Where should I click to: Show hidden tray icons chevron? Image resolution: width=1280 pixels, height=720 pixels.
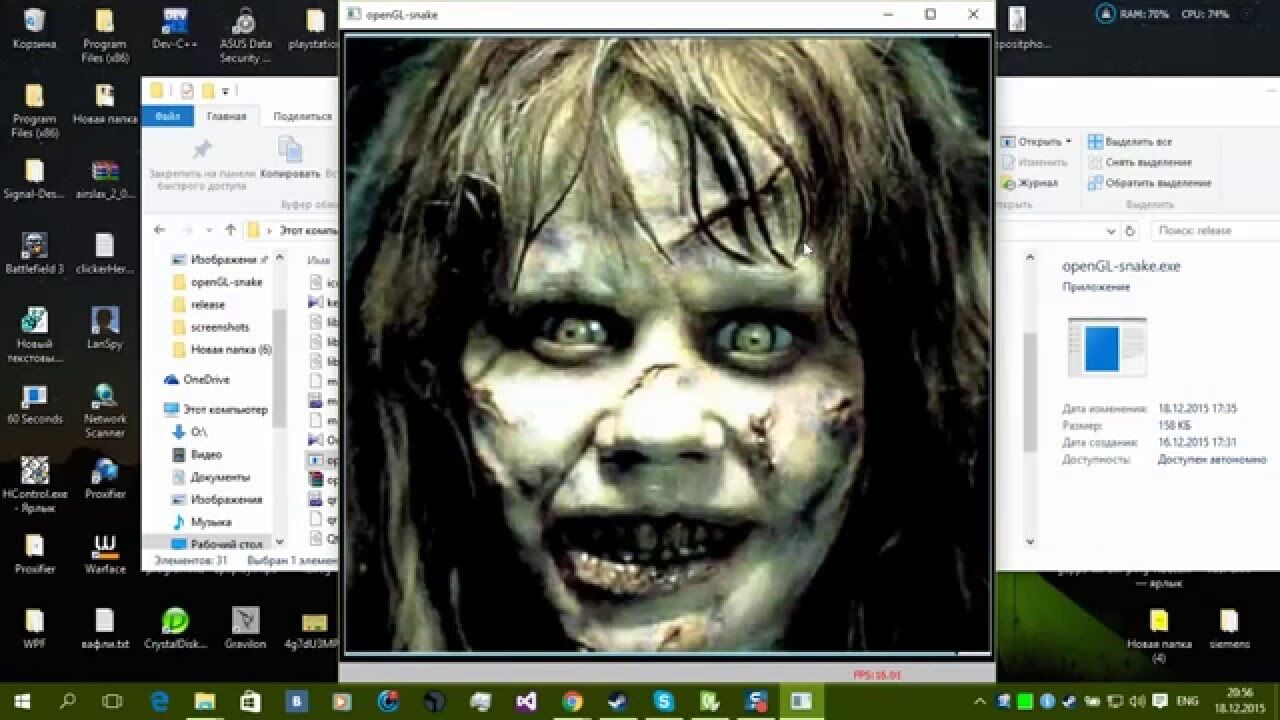(x=980, y=701)
